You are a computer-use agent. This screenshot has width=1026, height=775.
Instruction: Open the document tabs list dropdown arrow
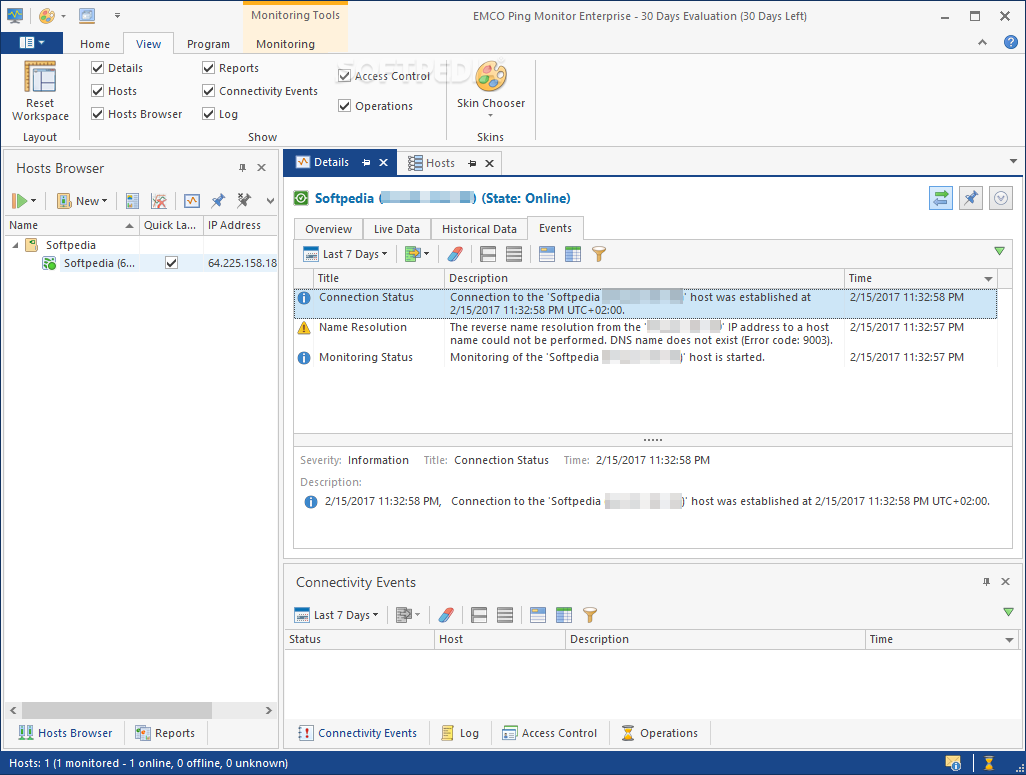[1013, 161]
